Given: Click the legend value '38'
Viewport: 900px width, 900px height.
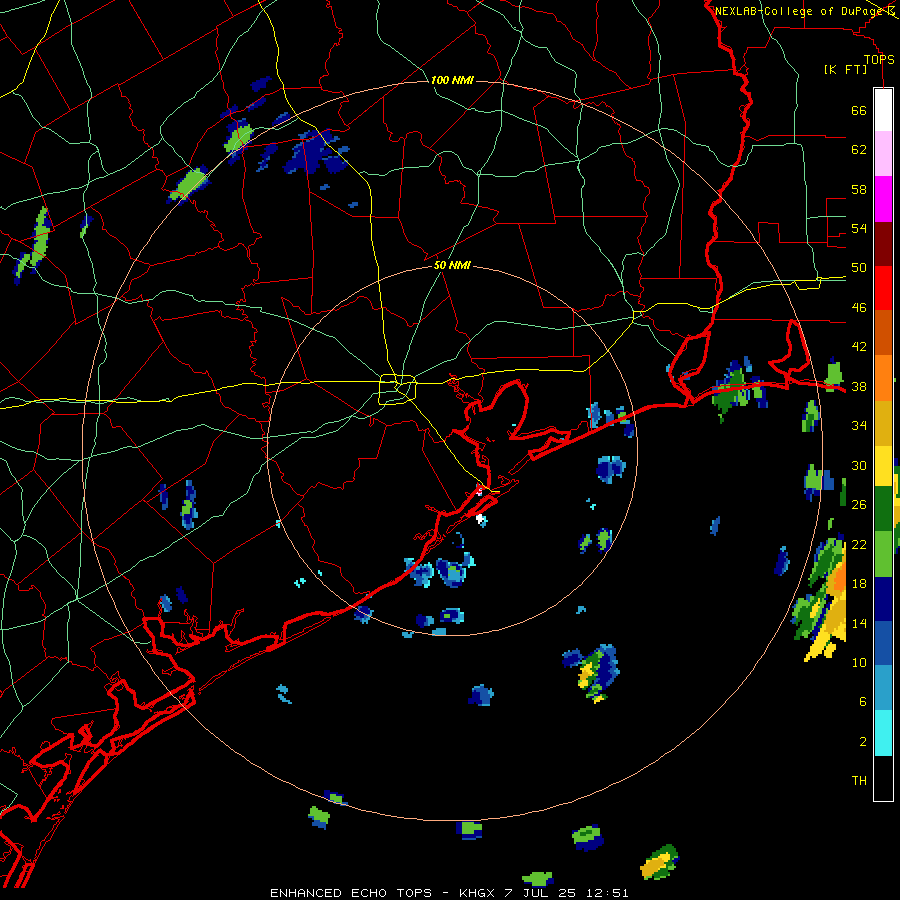Looking at the screenshot, I should tap(859, 386).
